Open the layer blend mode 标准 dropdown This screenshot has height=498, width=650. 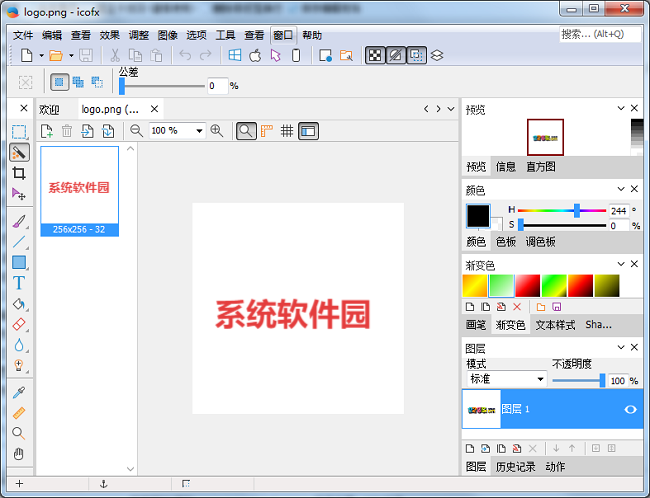(541, 380)
